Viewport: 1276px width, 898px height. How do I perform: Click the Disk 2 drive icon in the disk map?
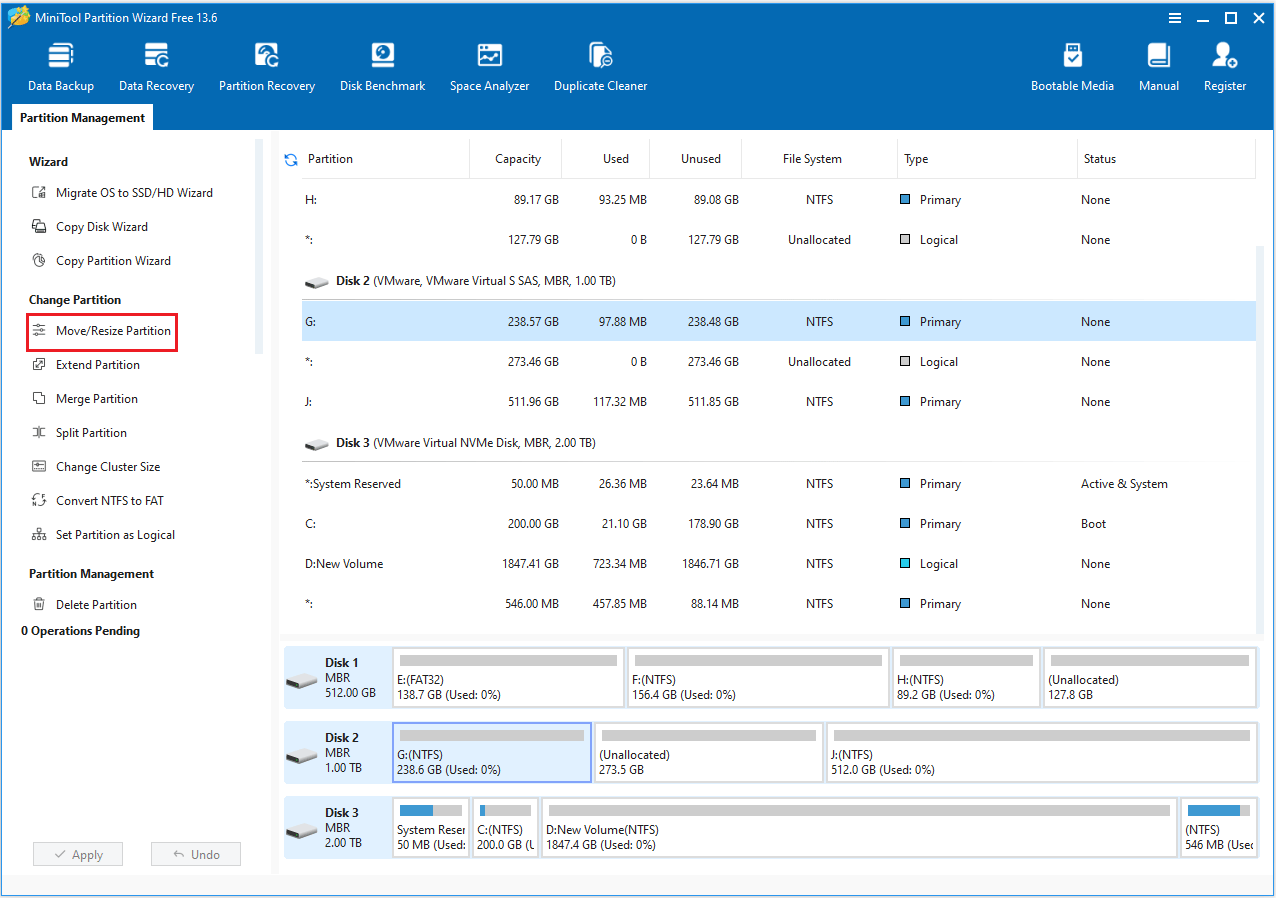pos(301,756)
